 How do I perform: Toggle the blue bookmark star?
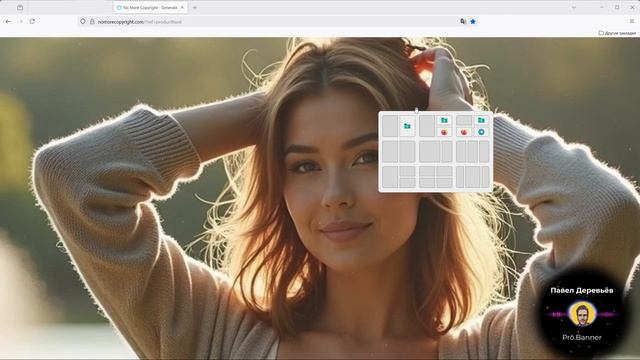473,21
